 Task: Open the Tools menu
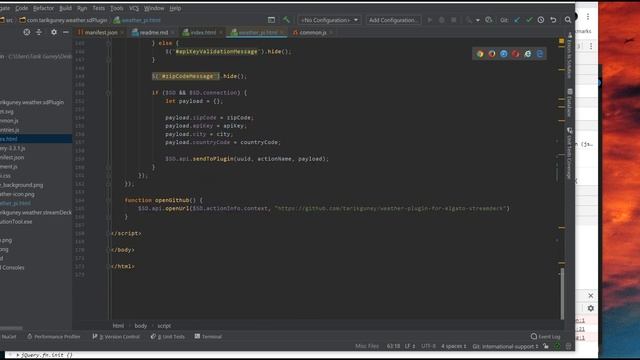[x=117, y=8]
